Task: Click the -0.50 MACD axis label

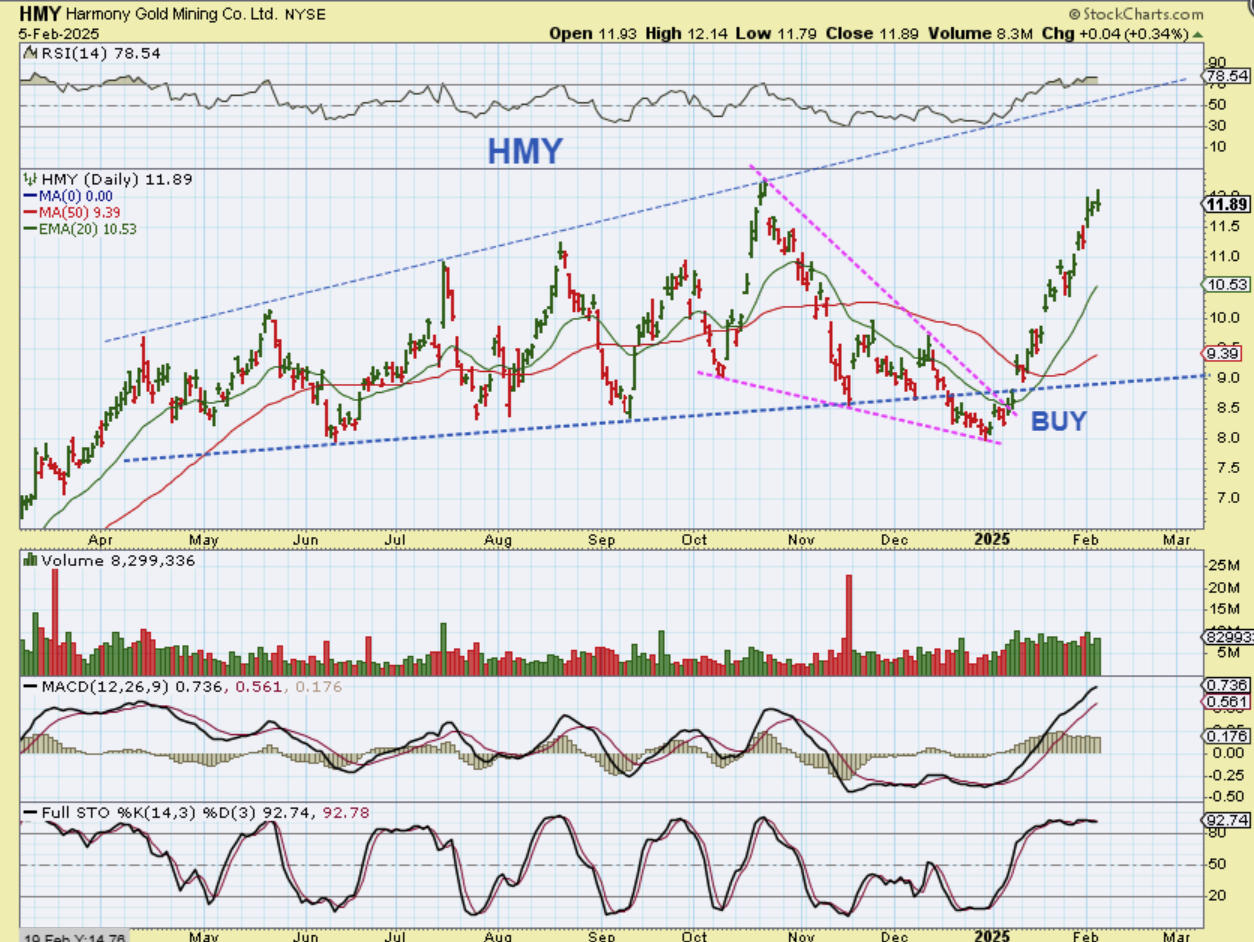Action: (x=1226, y=796)
